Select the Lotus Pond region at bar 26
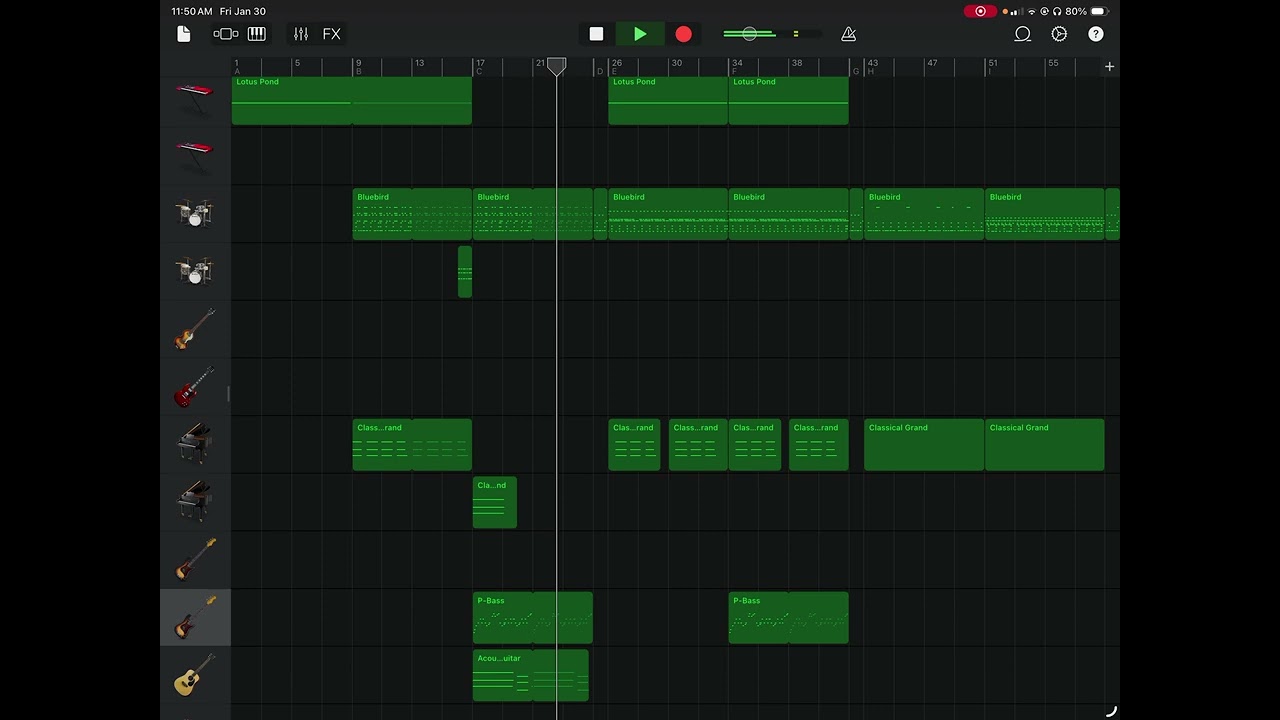This screenshot has width=1280, height=720. 668,100
